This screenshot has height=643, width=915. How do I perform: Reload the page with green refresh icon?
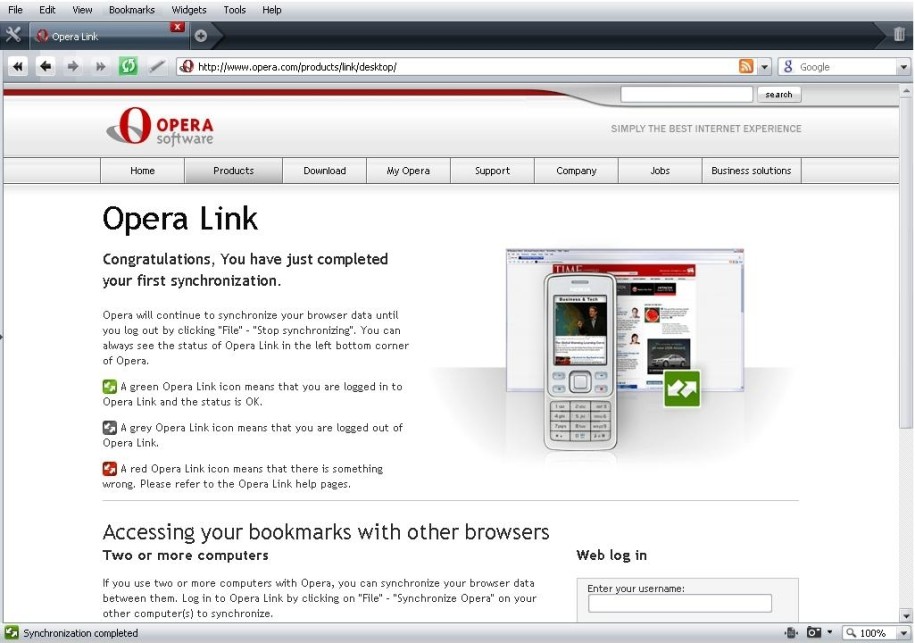point(128,67)
